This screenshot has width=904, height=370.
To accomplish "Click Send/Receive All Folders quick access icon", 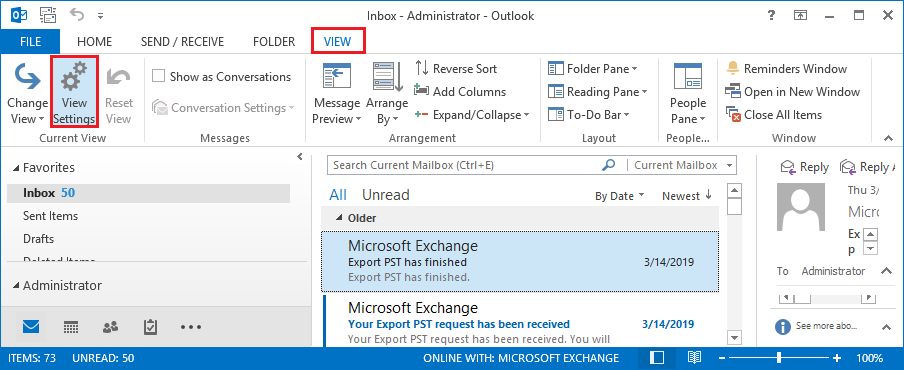I will (x=48, y=15).
